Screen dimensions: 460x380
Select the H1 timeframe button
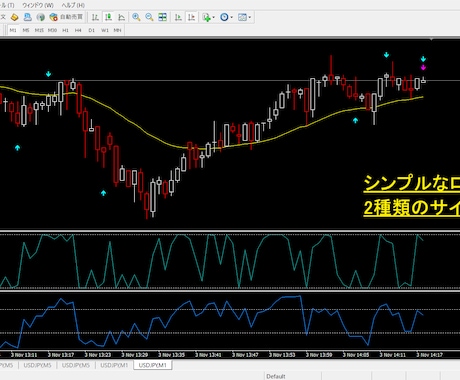65,30
